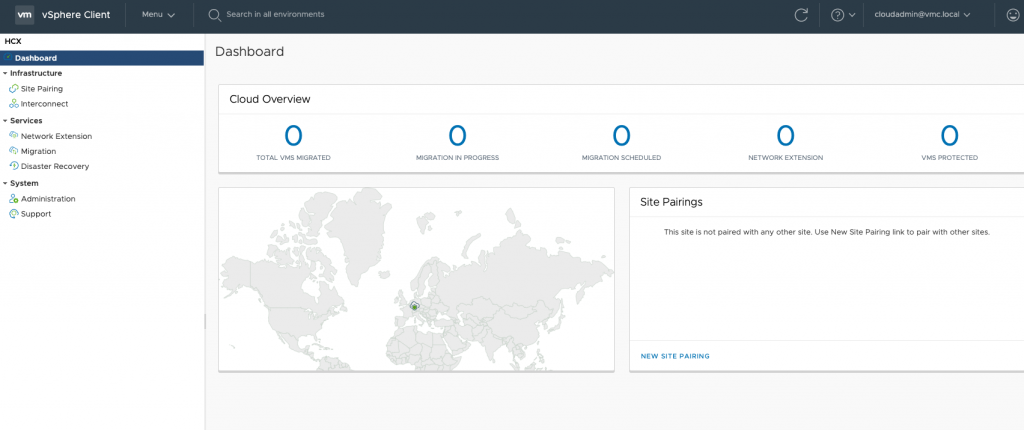Open Migration page

tap(39, 152)
